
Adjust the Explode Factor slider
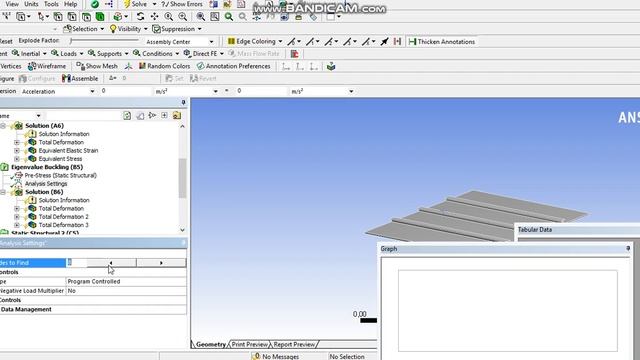(x=104, y=41)
